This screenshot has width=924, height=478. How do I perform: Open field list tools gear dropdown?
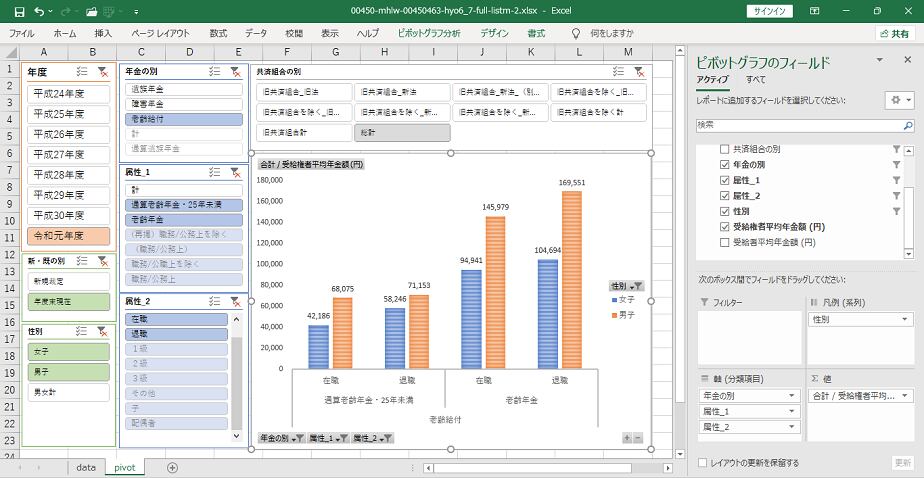click(897, 101)
